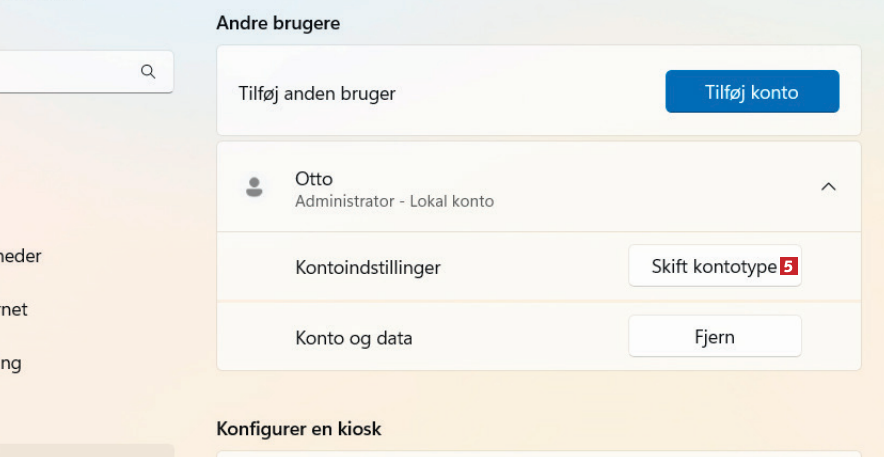Click the Otto account name
This screenshot has width=884, height=457.
pyautogui.click(x=314, y=179)
